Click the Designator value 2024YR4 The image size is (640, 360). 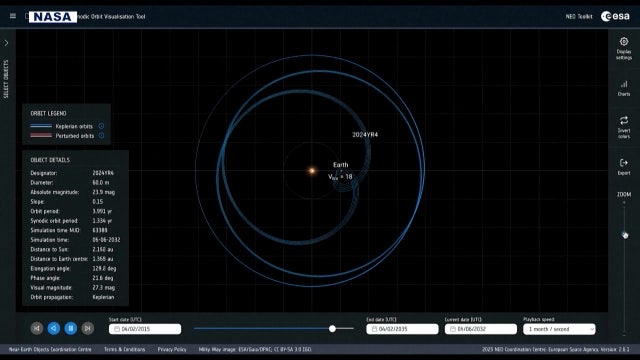[103, 173]
